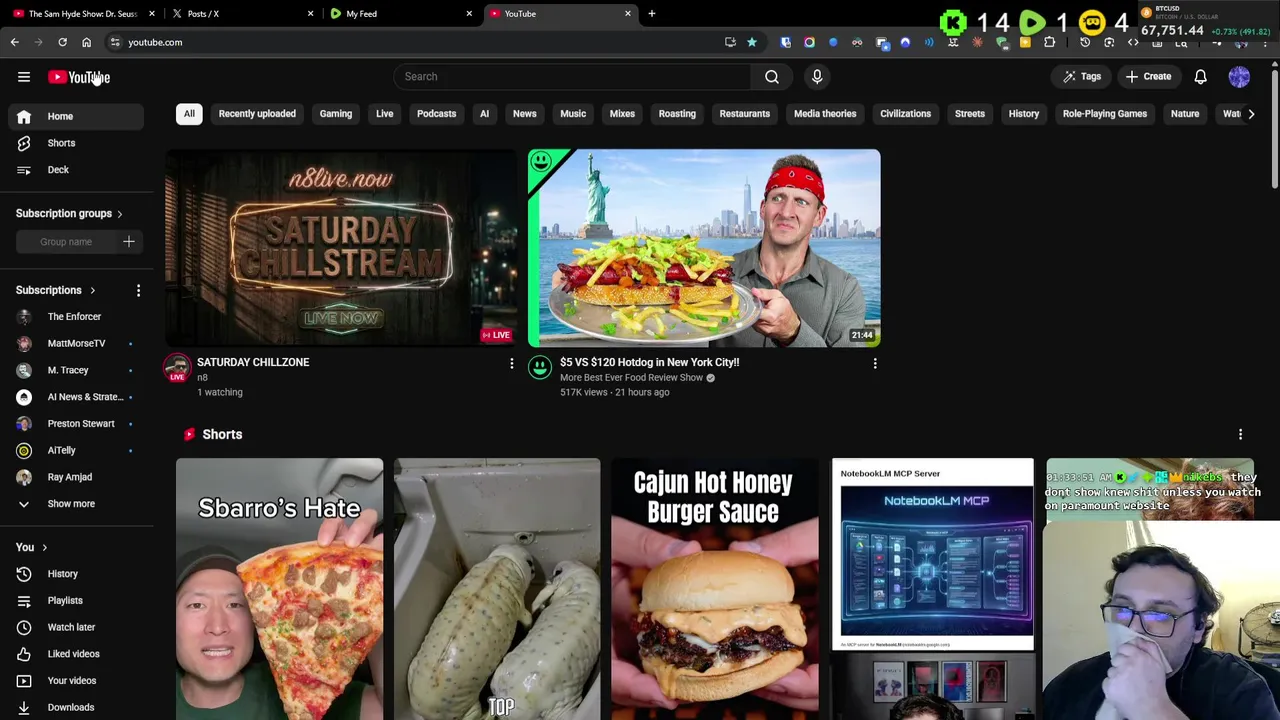Open the account avatar menu
Screen dimensions: 1280x720
pos(1239,76)
